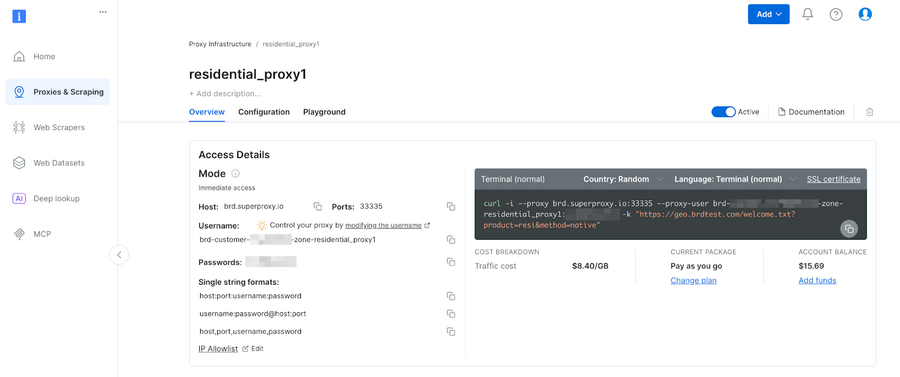
Task: Copy the Host value
Action: pos(317,206)
